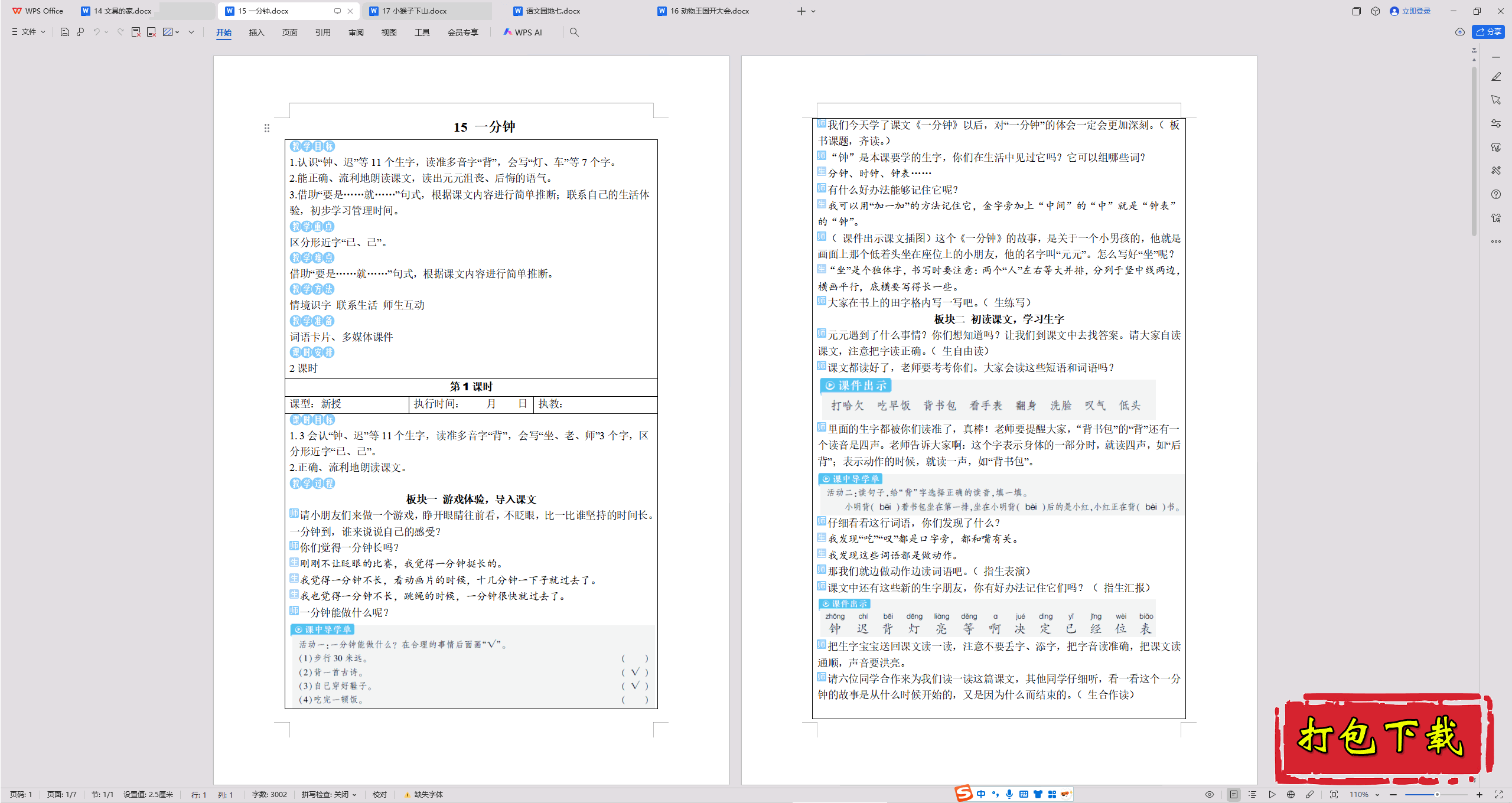This screenshot has height=803, width=1512.
Task: Undo the last action
Action: click(96, 32)
